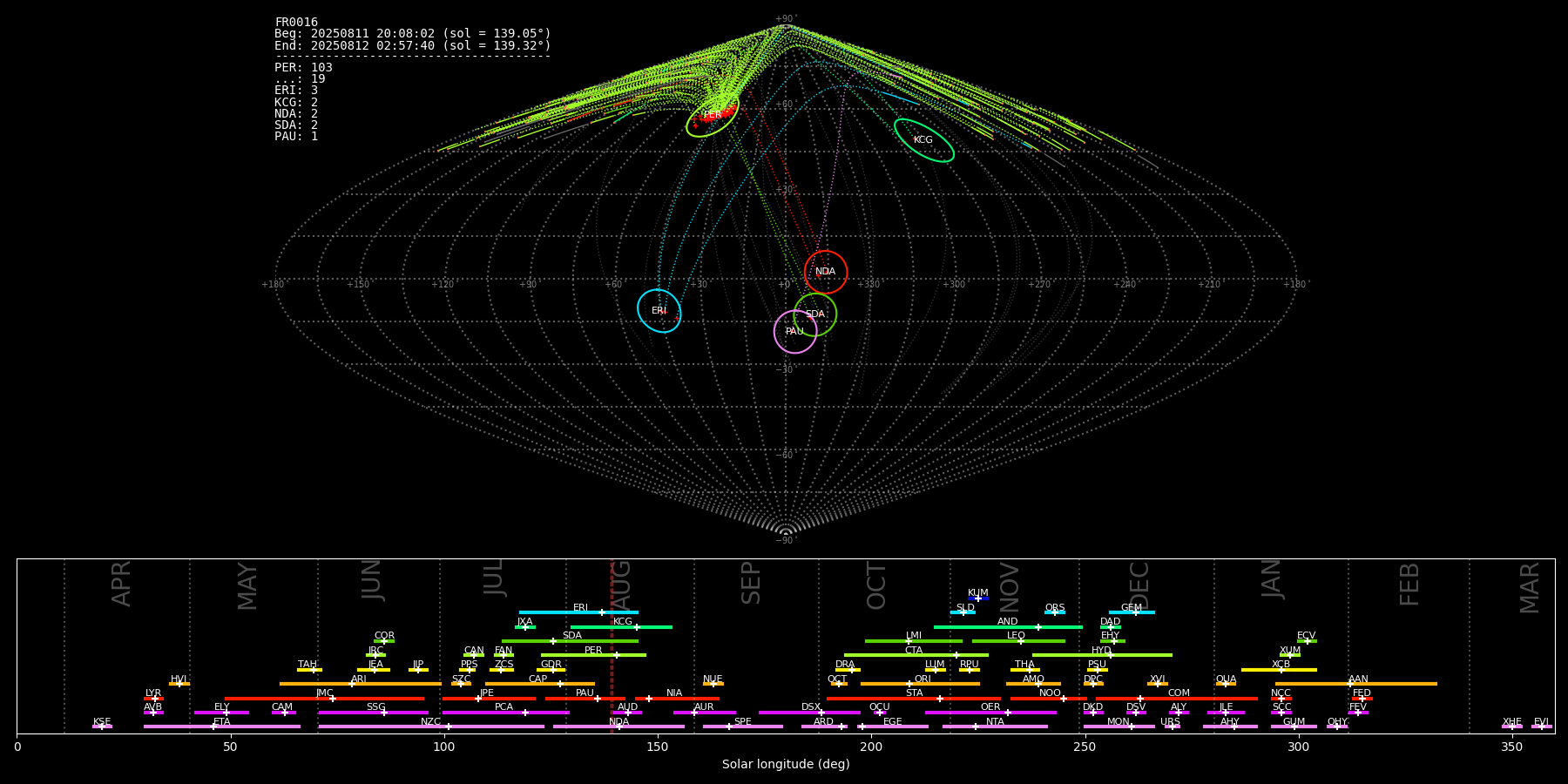Select the KSE shower bar
This screenshot has height=784, width=1568.
pos(102,727)
